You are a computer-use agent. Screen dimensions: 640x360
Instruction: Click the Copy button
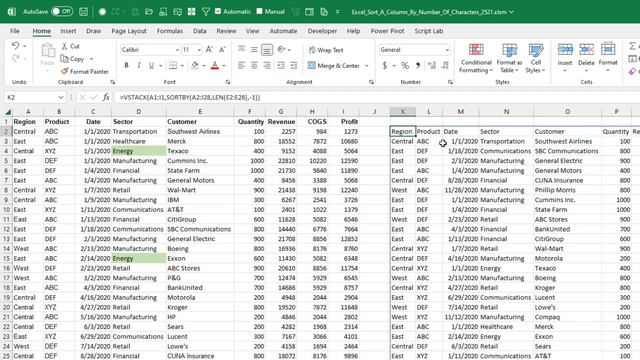click(72, 59)
